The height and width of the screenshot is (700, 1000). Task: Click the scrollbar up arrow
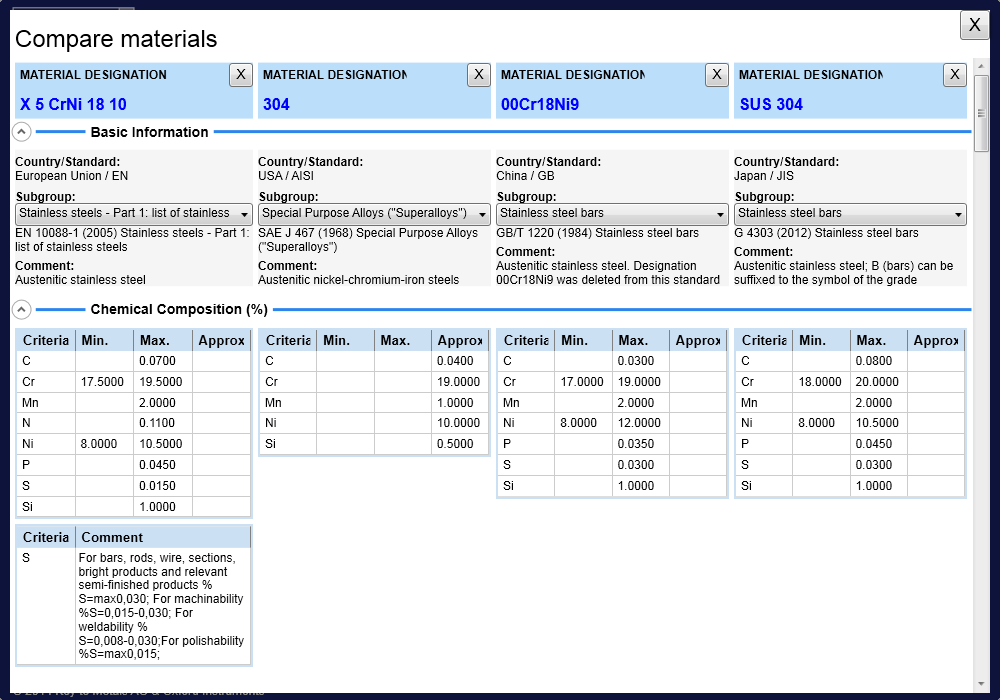(x=981, y=66)
